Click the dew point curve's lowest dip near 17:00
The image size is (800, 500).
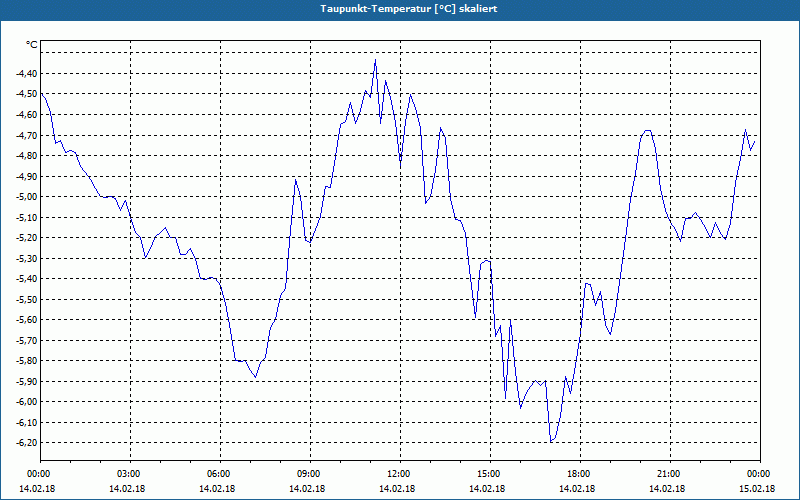[551, 442]
